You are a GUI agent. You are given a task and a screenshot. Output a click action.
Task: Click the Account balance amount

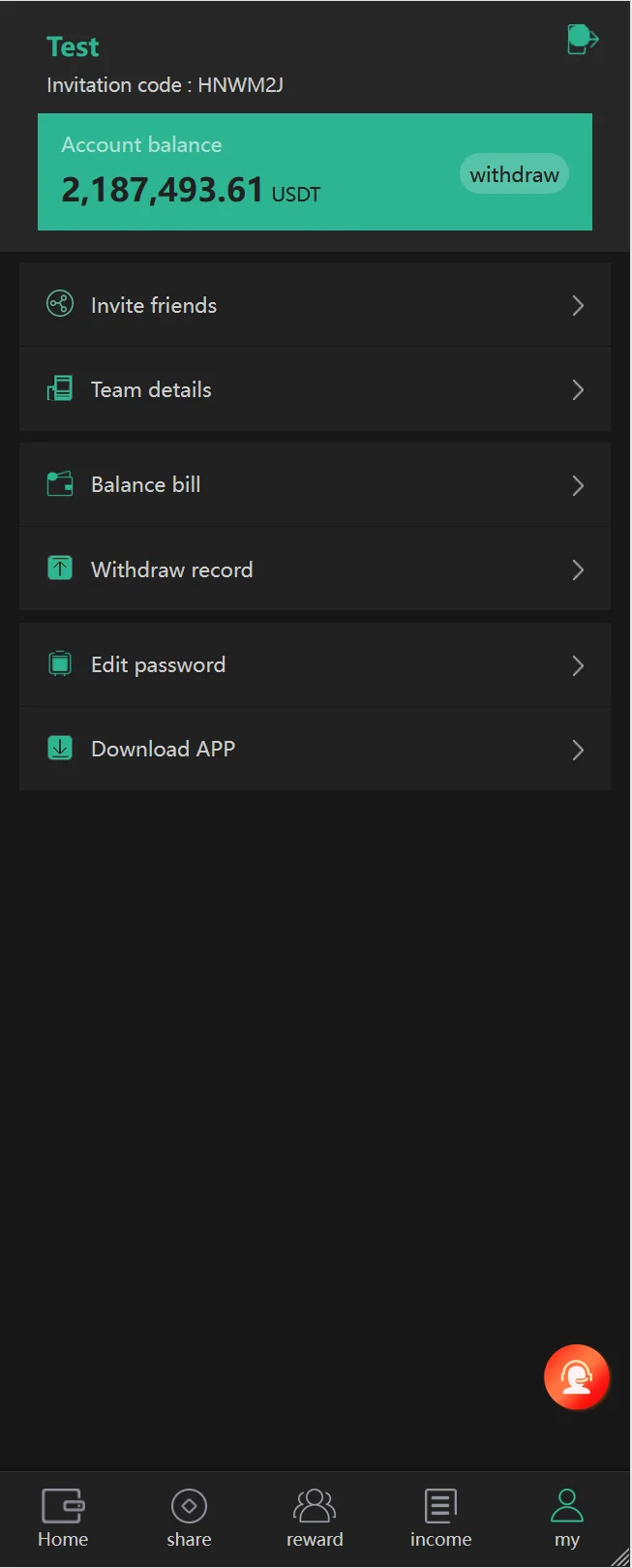coord(162,190)
